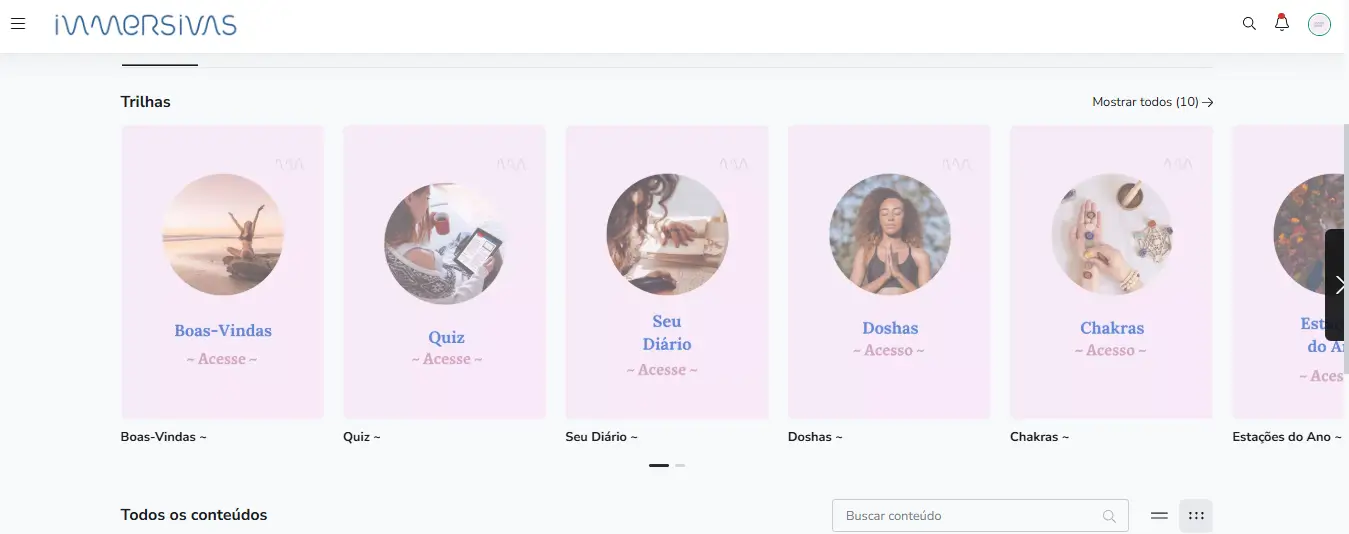The width and height of the screenshot is (1349, 534).
Task: Open the Chakras trail card
Action: click(1111, 272)
